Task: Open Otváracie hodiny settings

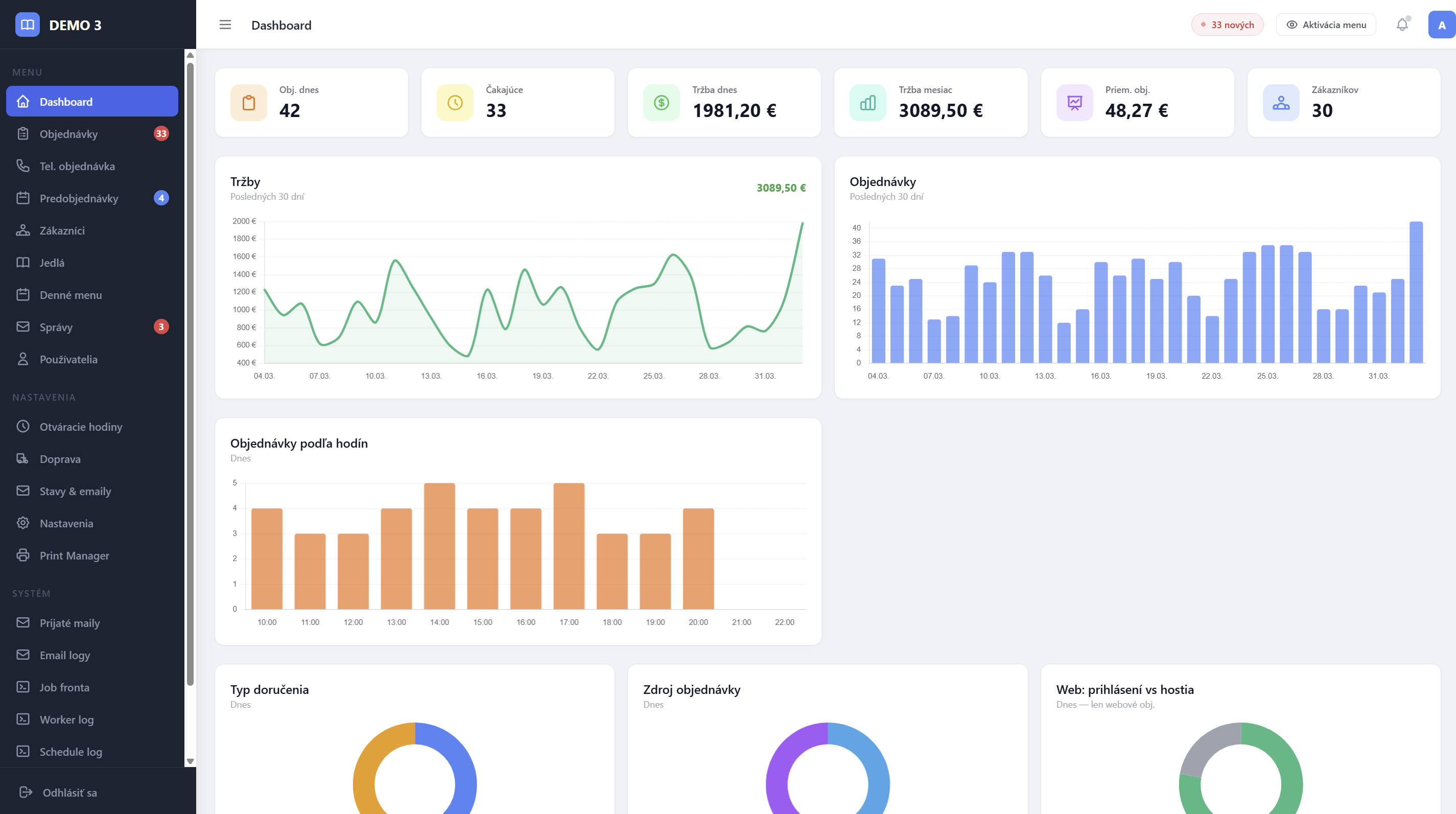Action: point(81,427)
